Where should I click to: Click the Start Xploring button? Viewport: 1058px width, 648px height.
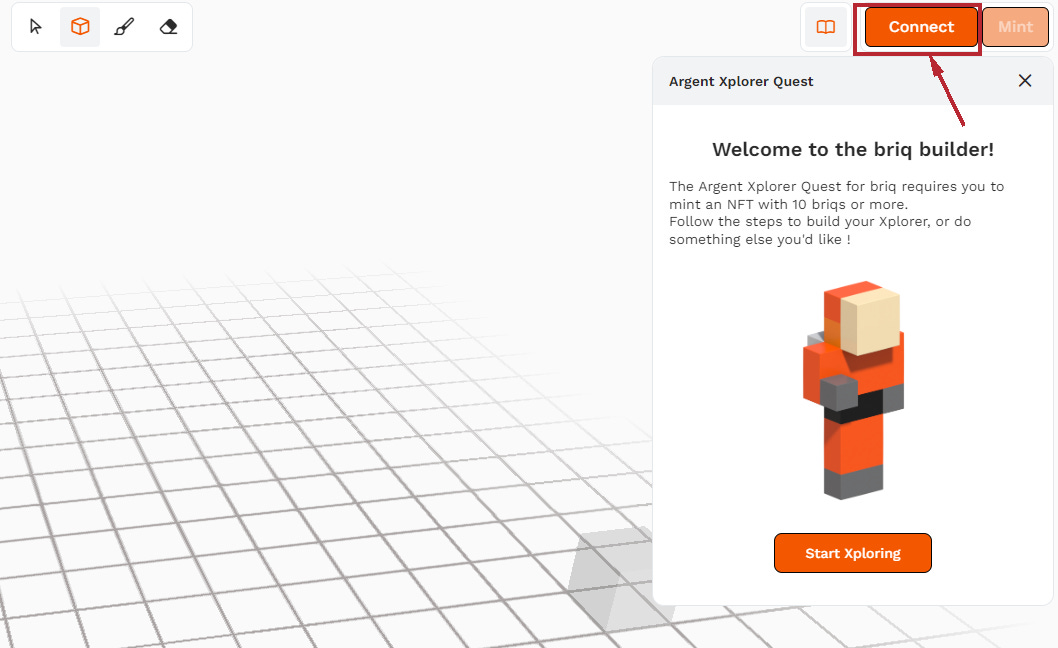point(853,553)
